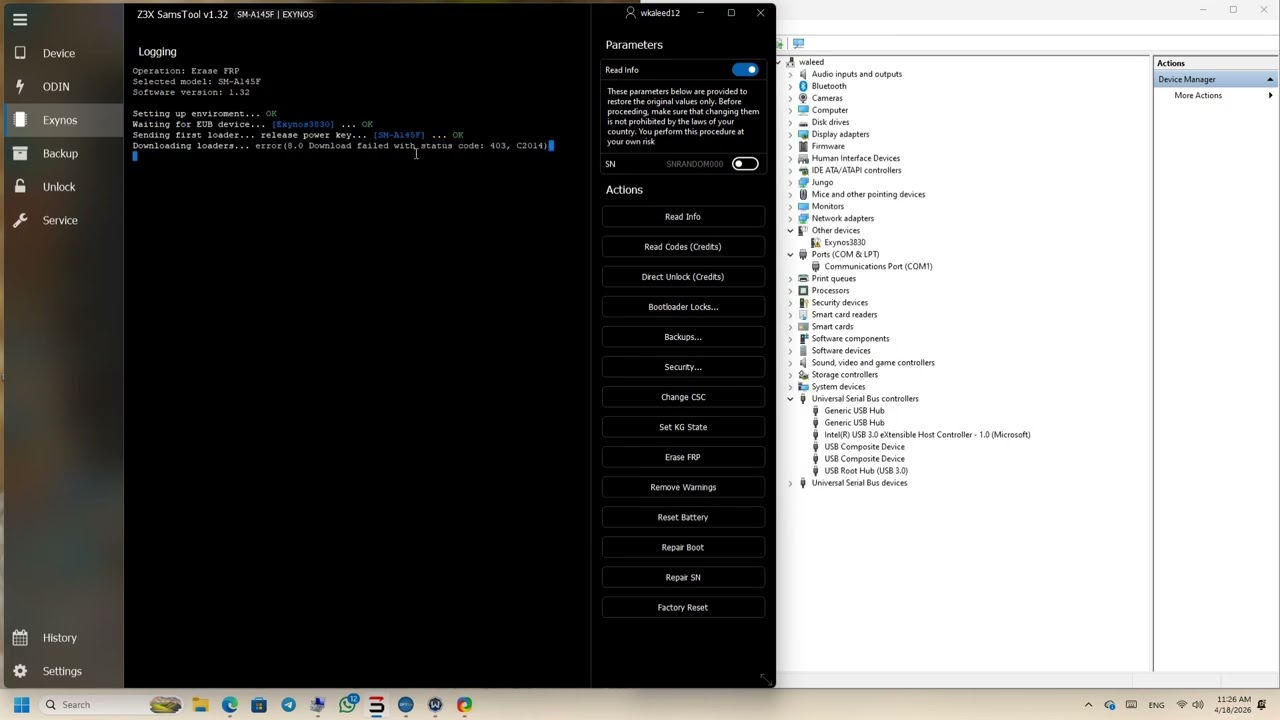The height and width of the screenshot is (720, 1280).
Task: Expand the Cameras node in Device Manager
Action: 790,98
